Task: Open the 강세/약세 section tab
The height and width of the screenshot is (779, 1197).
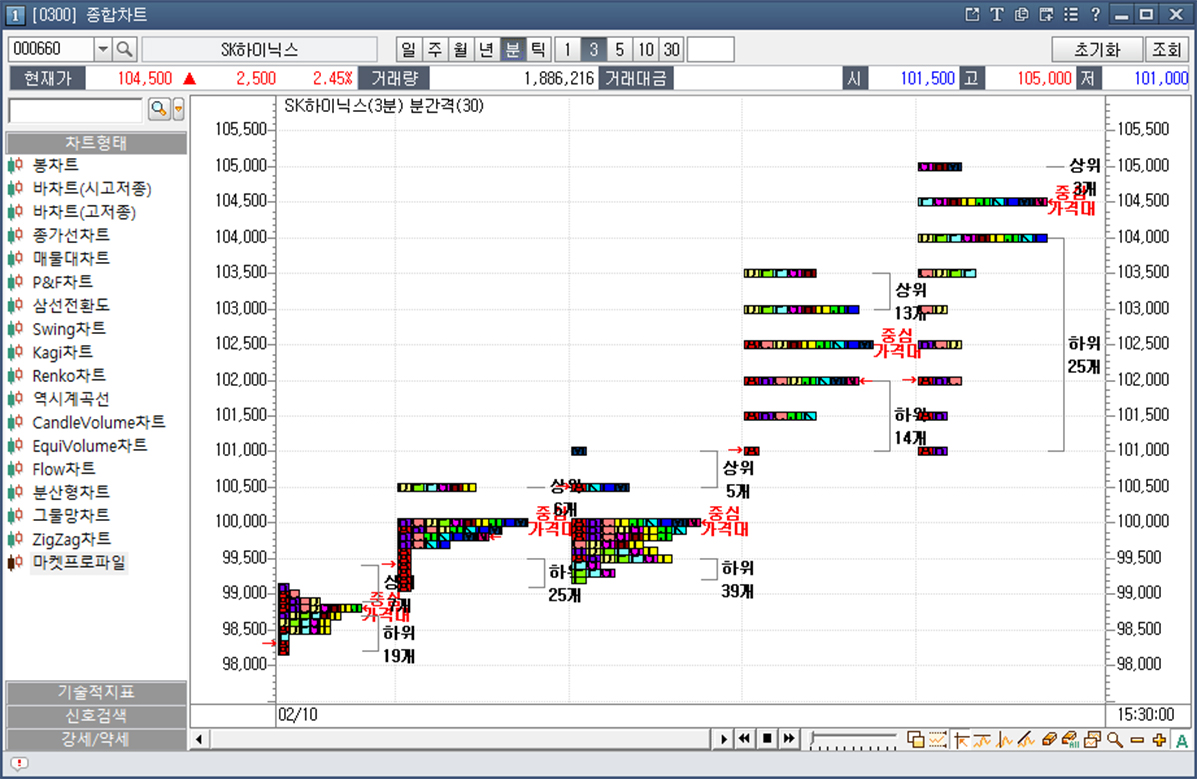Action: (96, 739)
